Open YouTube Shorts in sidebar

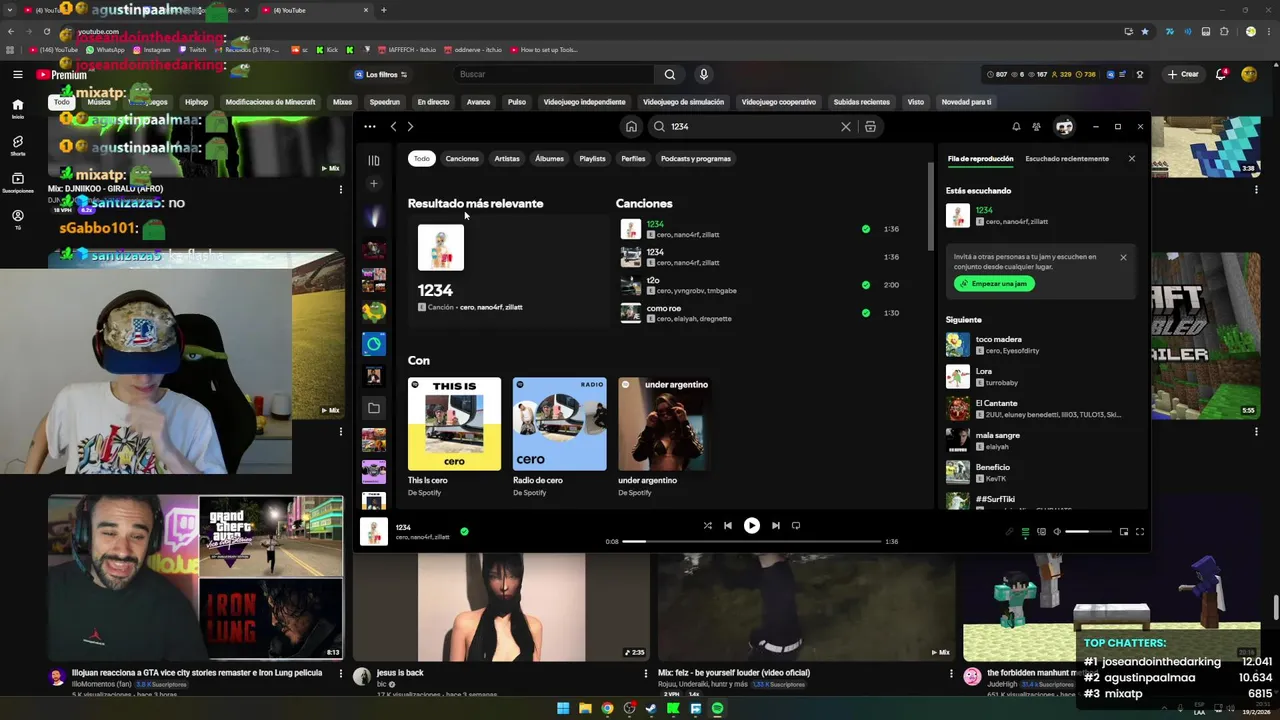click(x=18, y=146)
